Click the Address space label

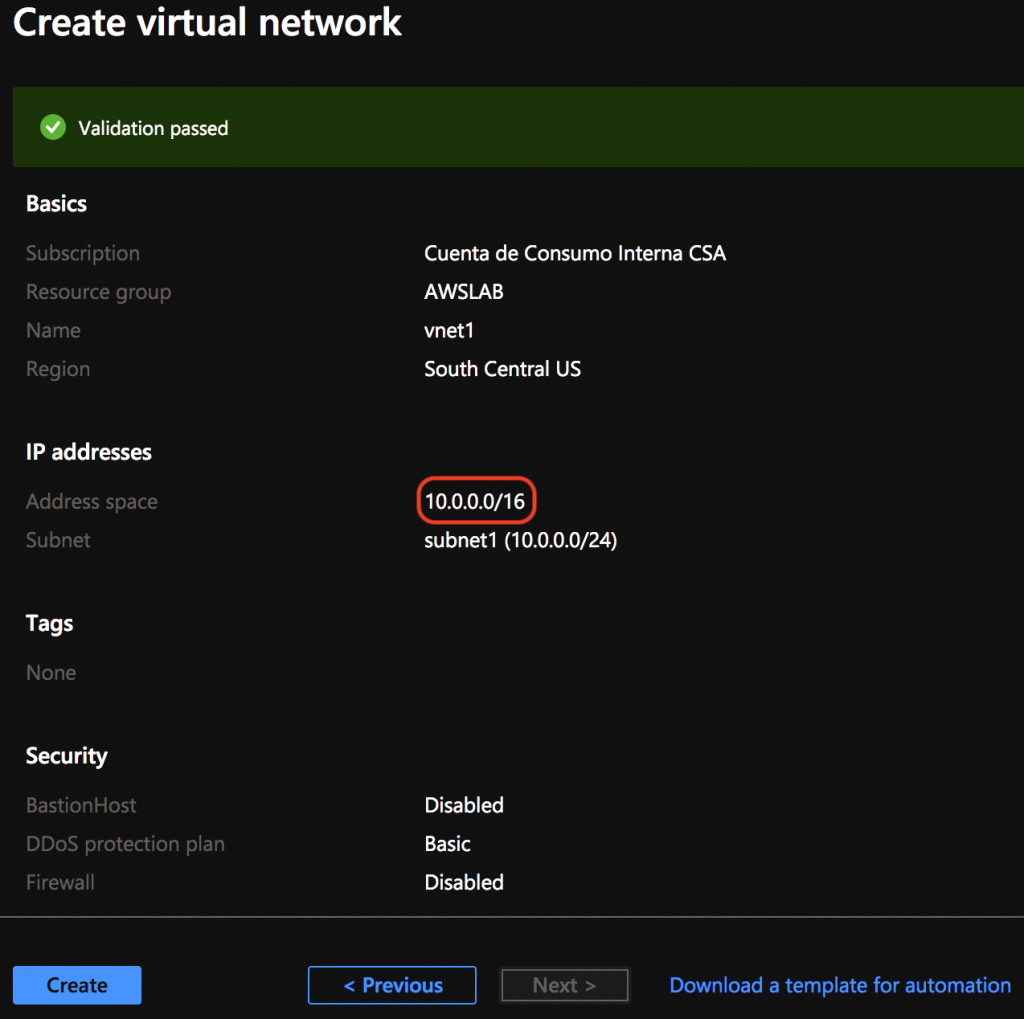[91, 502]
